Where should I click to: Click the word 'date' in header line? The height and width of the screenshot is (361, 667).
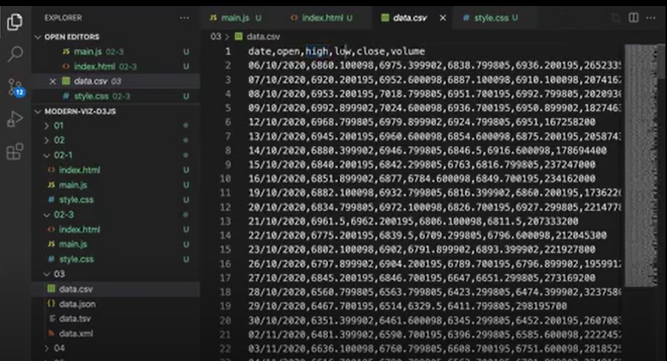259,51
